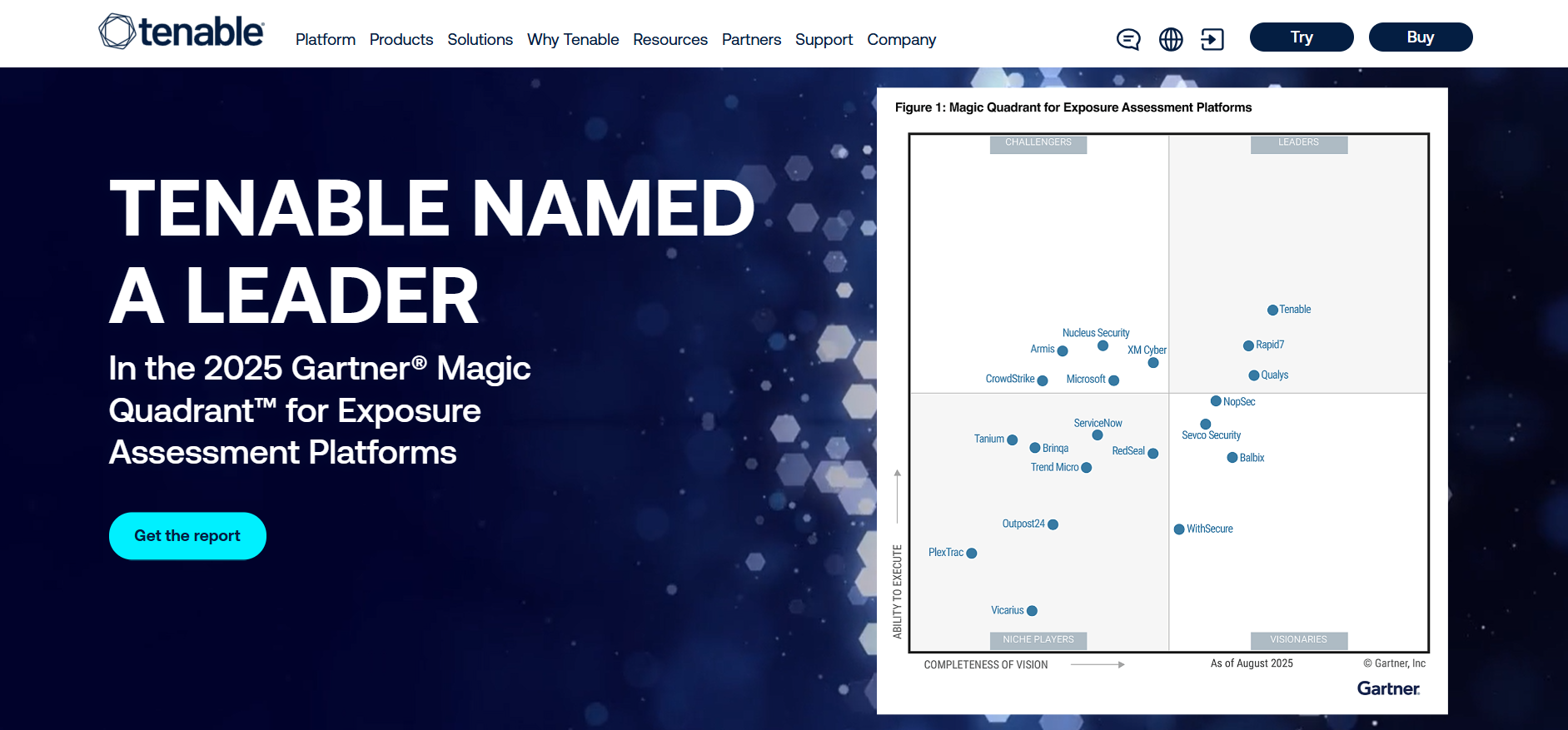Open the Products menu
This screenshot has width=1568, height=730.
[x=401, y=40]
